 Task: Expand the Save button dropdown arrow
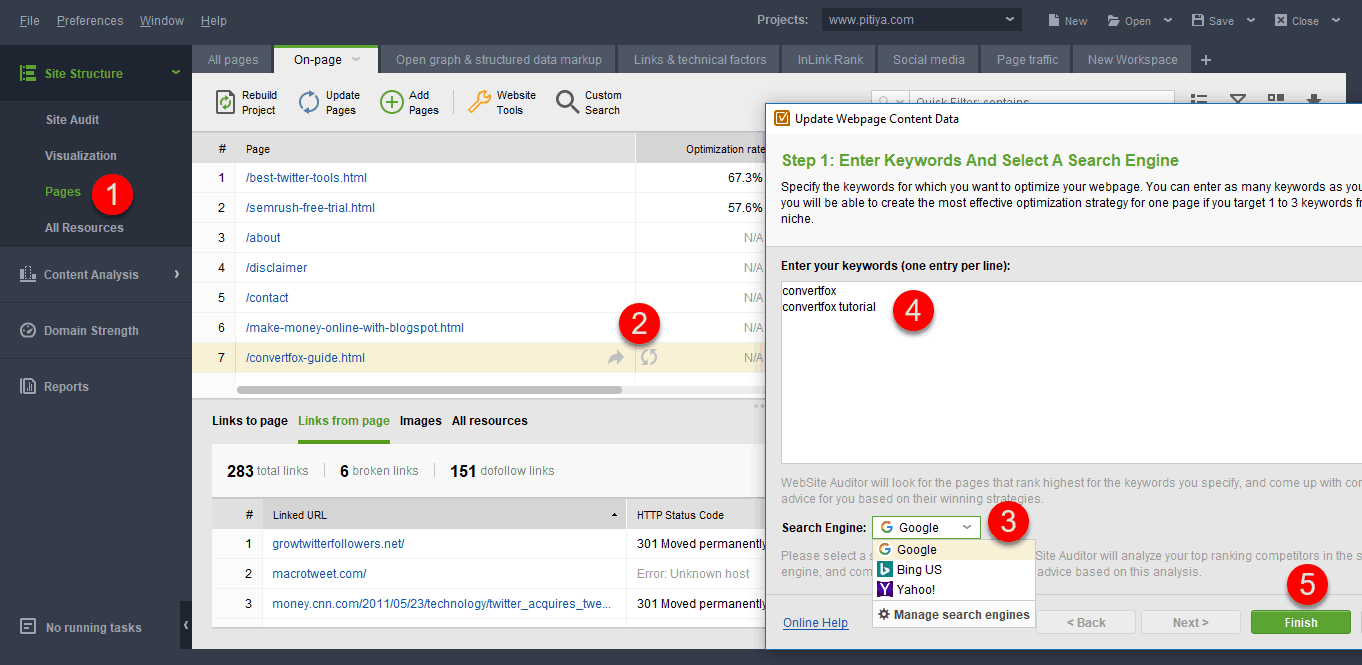tap(1250, 20)
